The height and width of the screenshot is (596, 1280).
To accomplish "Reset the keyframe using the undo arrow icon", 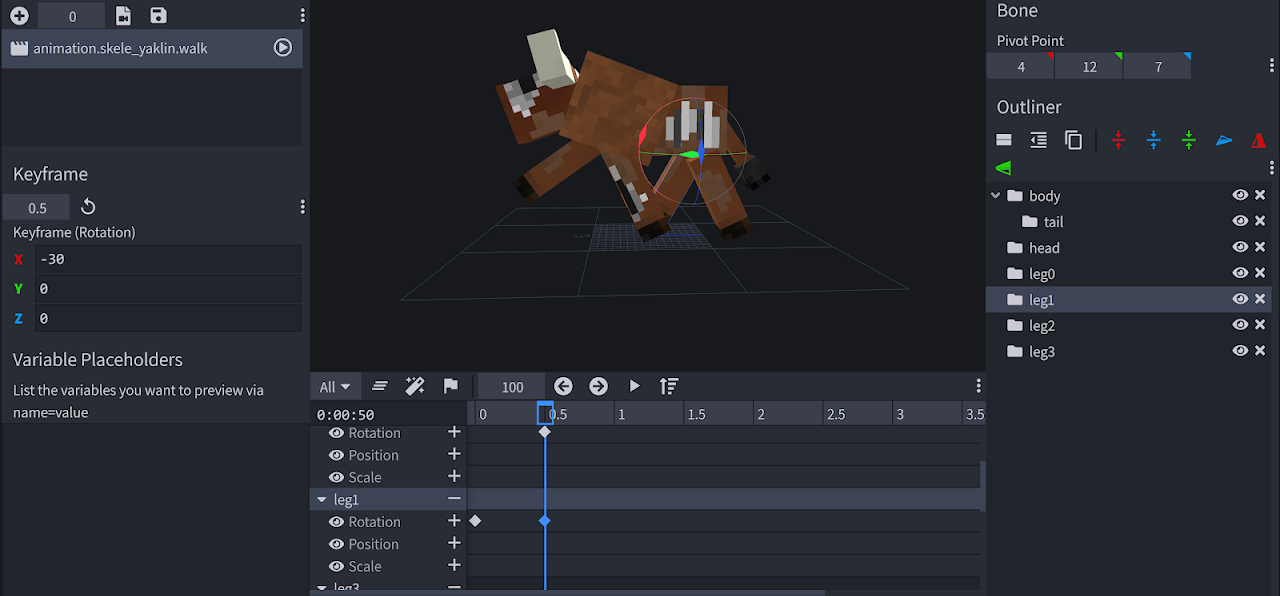I will [88, 207].
